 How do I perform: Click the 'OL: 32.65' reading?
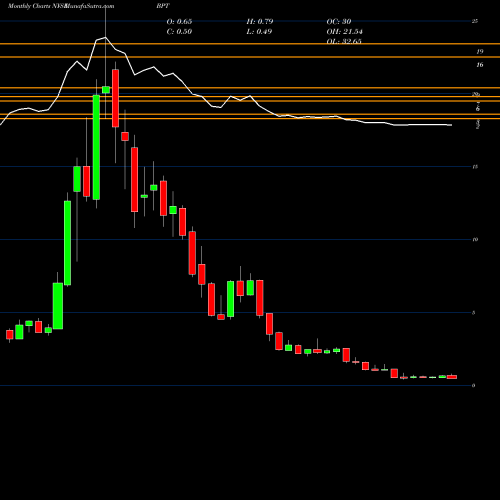tap(344, 41)
